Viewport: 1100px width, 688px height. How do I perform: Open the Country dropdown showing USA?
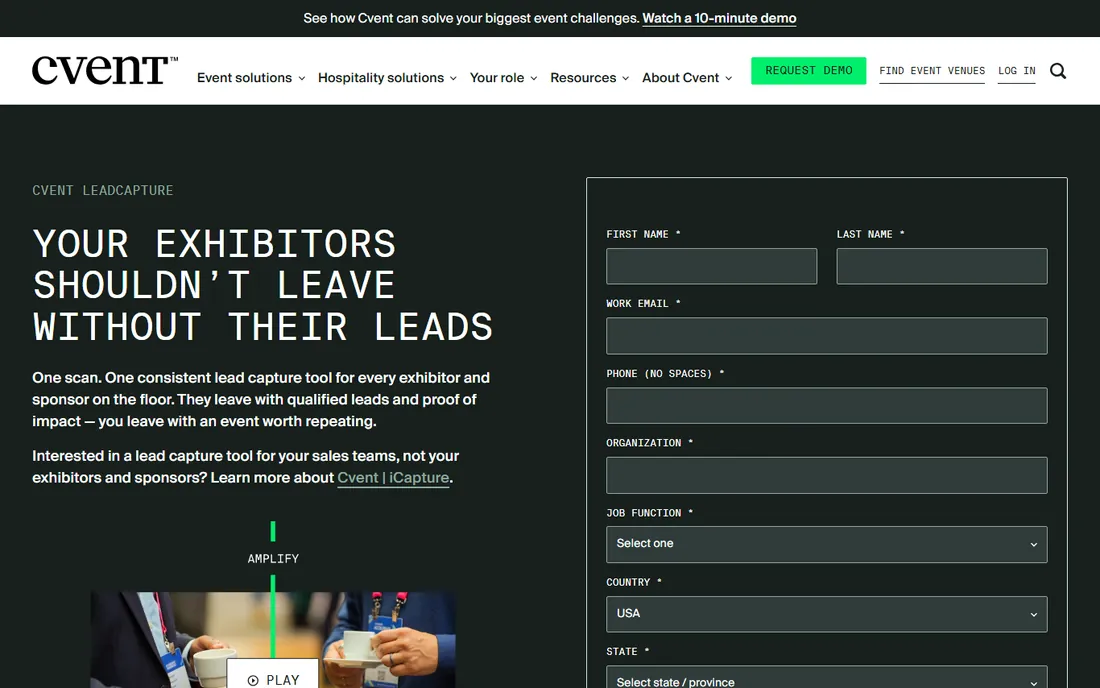coord(826,614)
